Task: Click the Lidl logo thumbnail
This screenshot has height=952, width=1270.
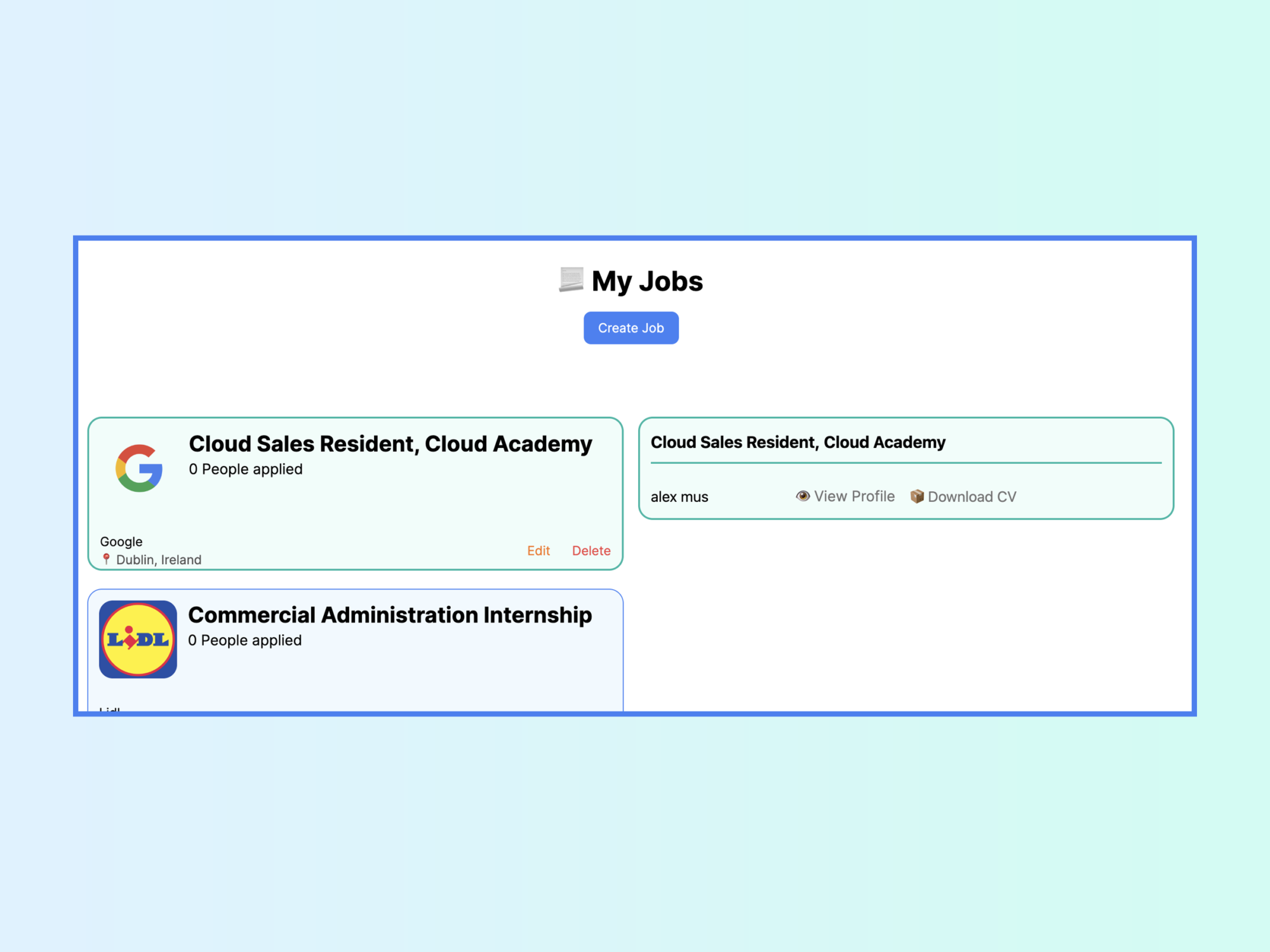Action: point(138,639)
